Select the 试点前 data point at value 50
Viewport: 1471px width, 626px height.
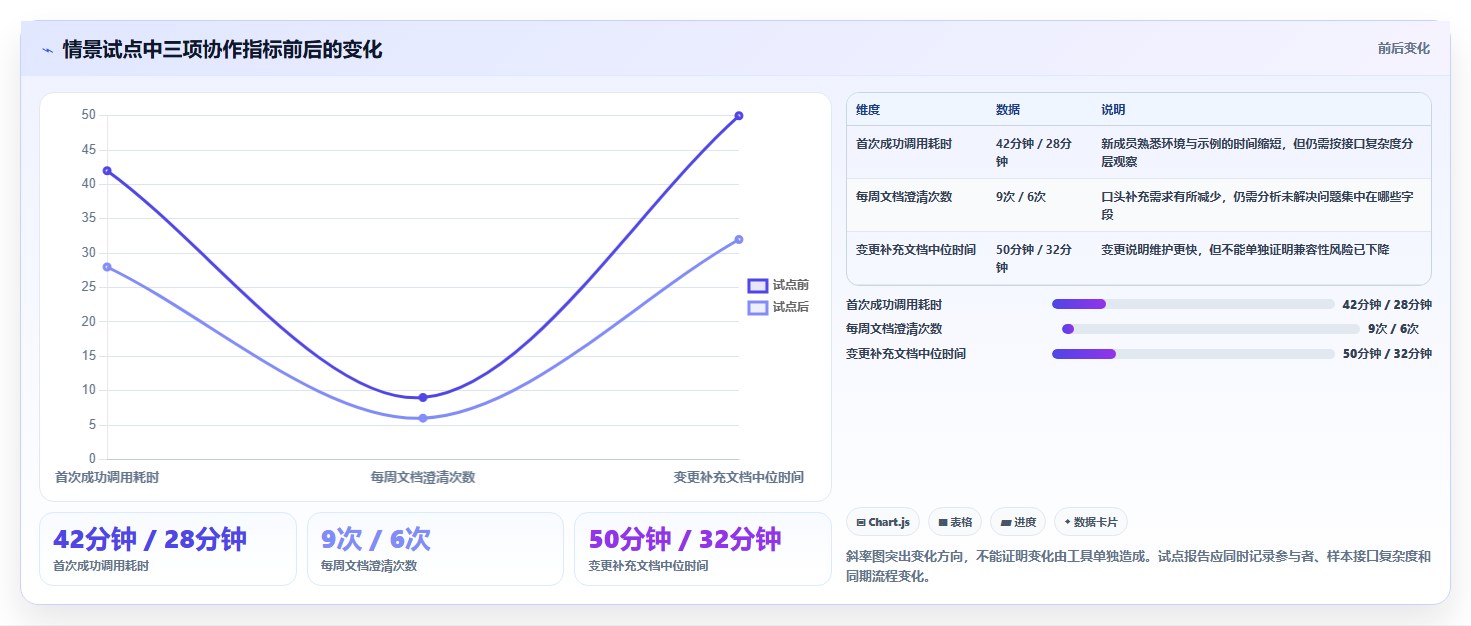[x=739, y=116]
